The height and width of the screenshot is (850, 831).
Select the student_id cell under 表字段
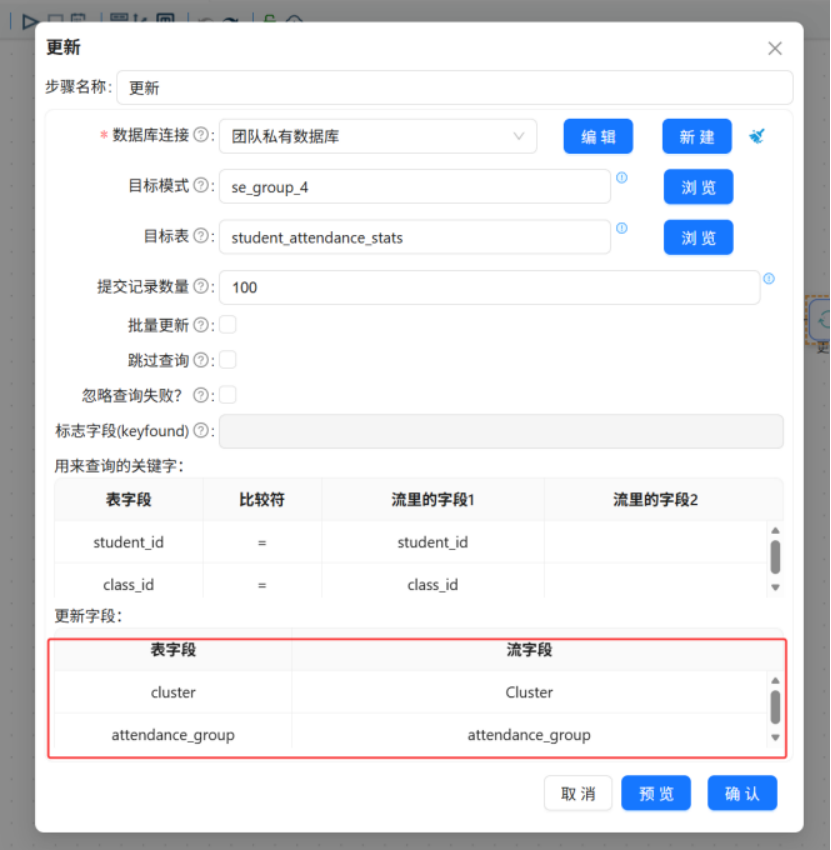pyautogui.click(x=128, y=542)
